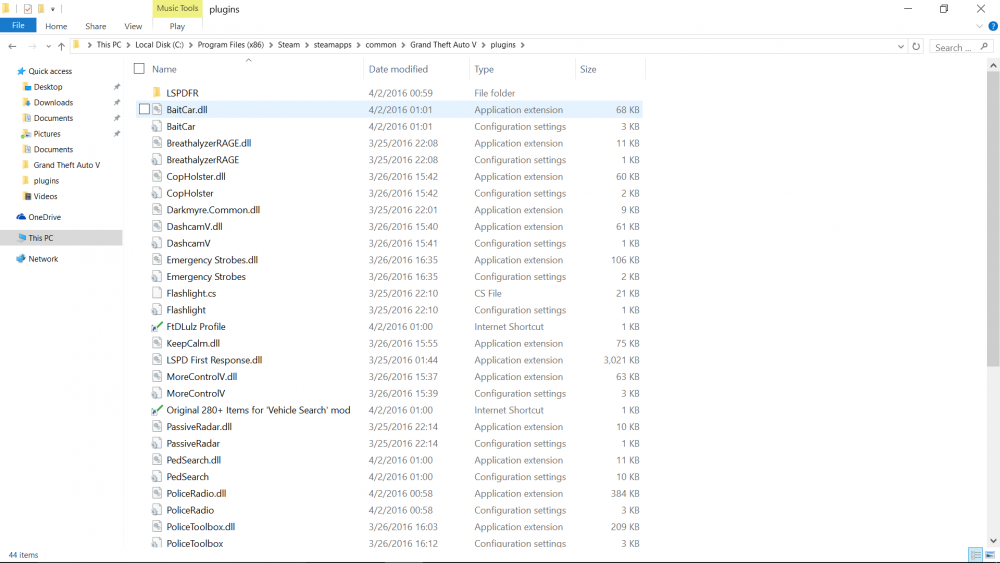
Task: Click the search magnifier icon
Action: (984, 47)
